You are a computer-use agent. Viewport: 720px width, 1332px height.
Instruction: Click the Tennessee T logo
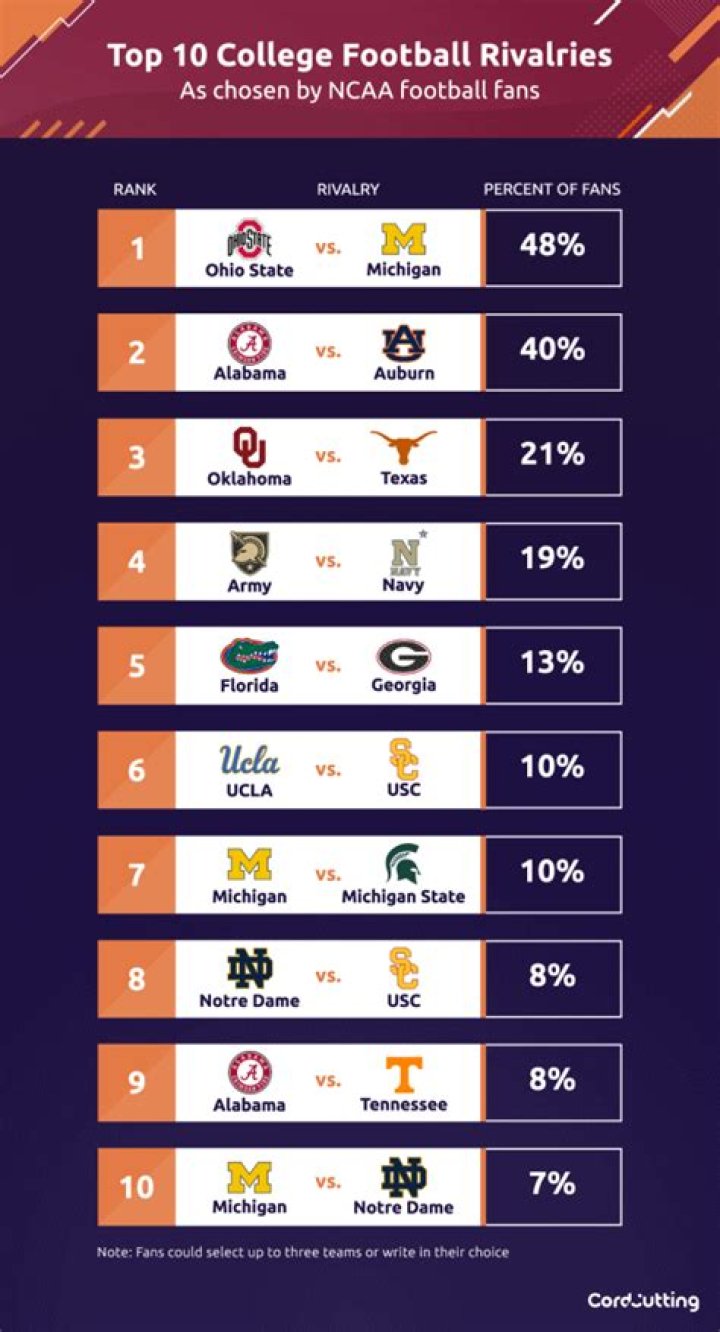403,1074
